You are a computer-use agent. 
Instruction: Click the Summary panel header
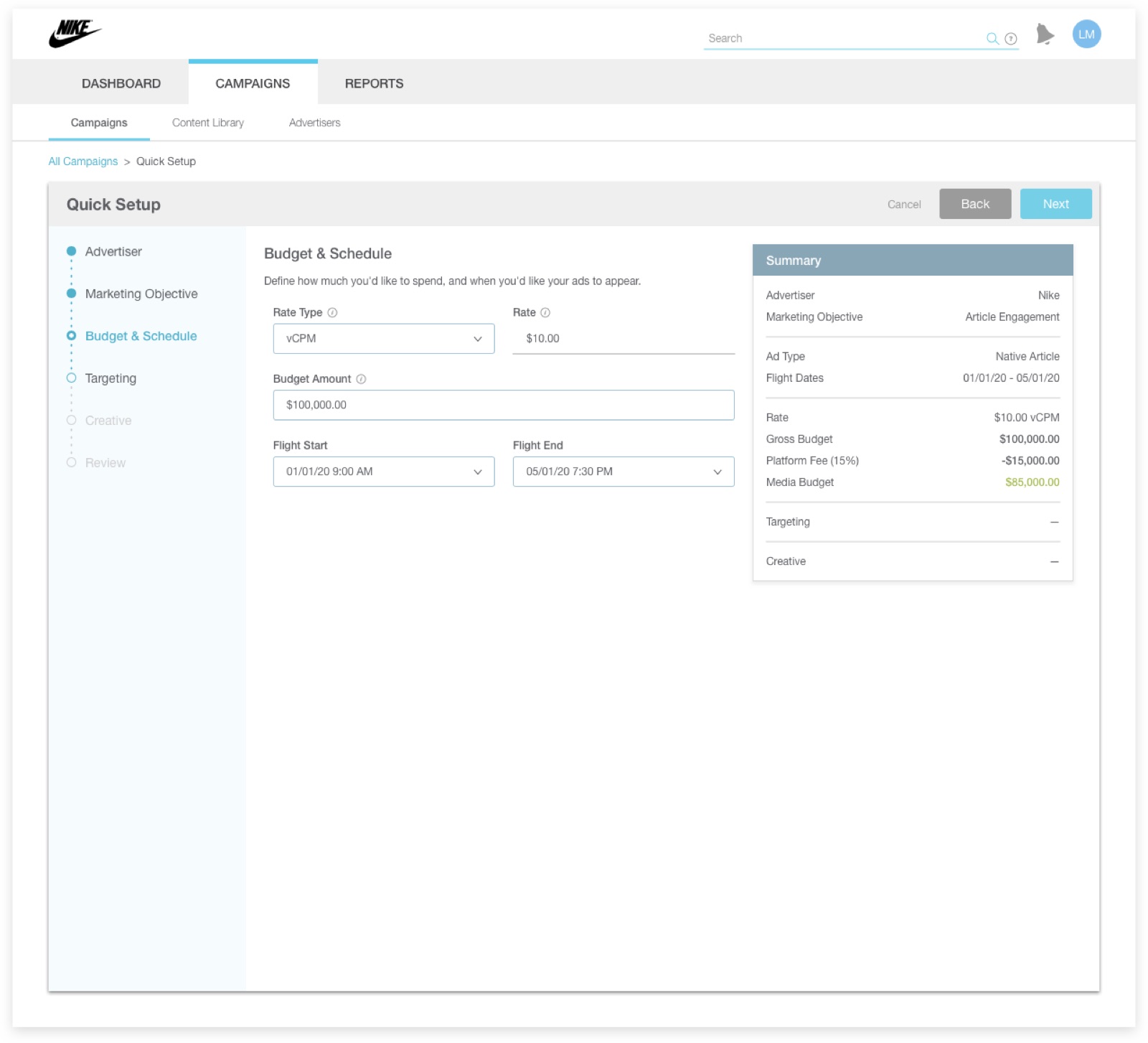coord(912,260)
